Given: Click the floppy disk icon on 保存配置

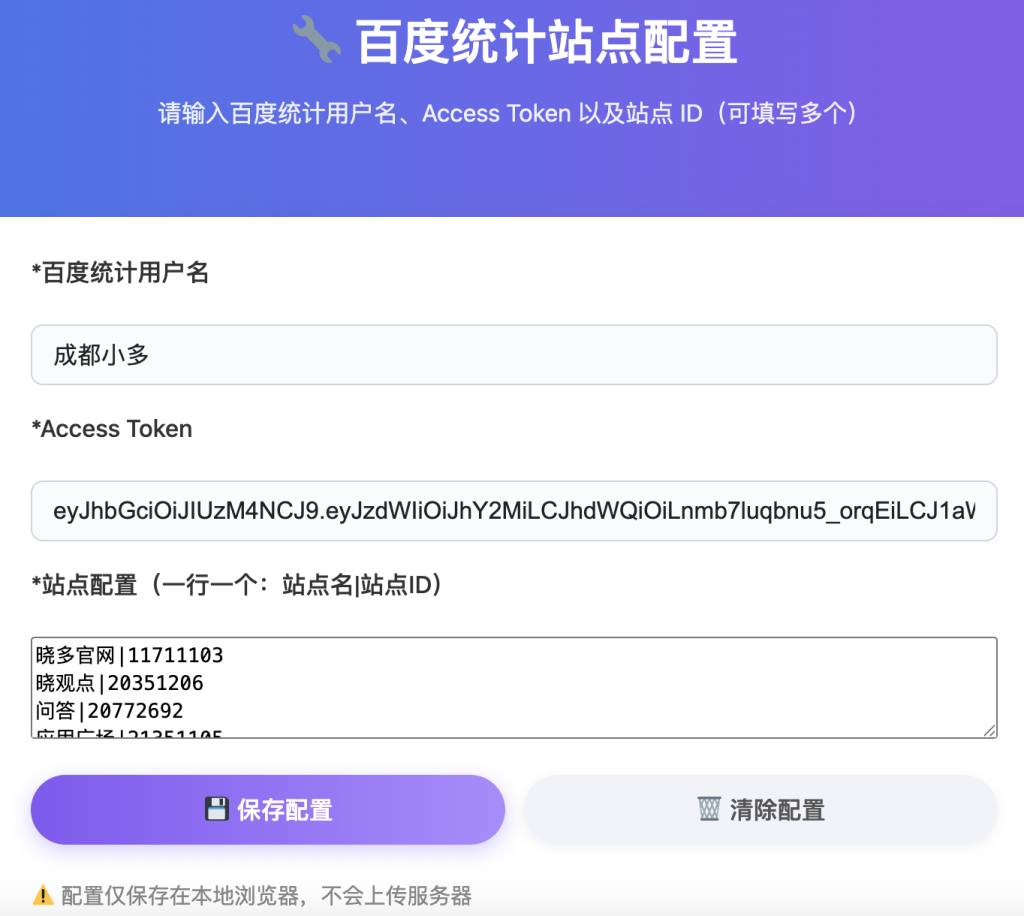Looking at the screenshot, I should click(x=217, y=809).
